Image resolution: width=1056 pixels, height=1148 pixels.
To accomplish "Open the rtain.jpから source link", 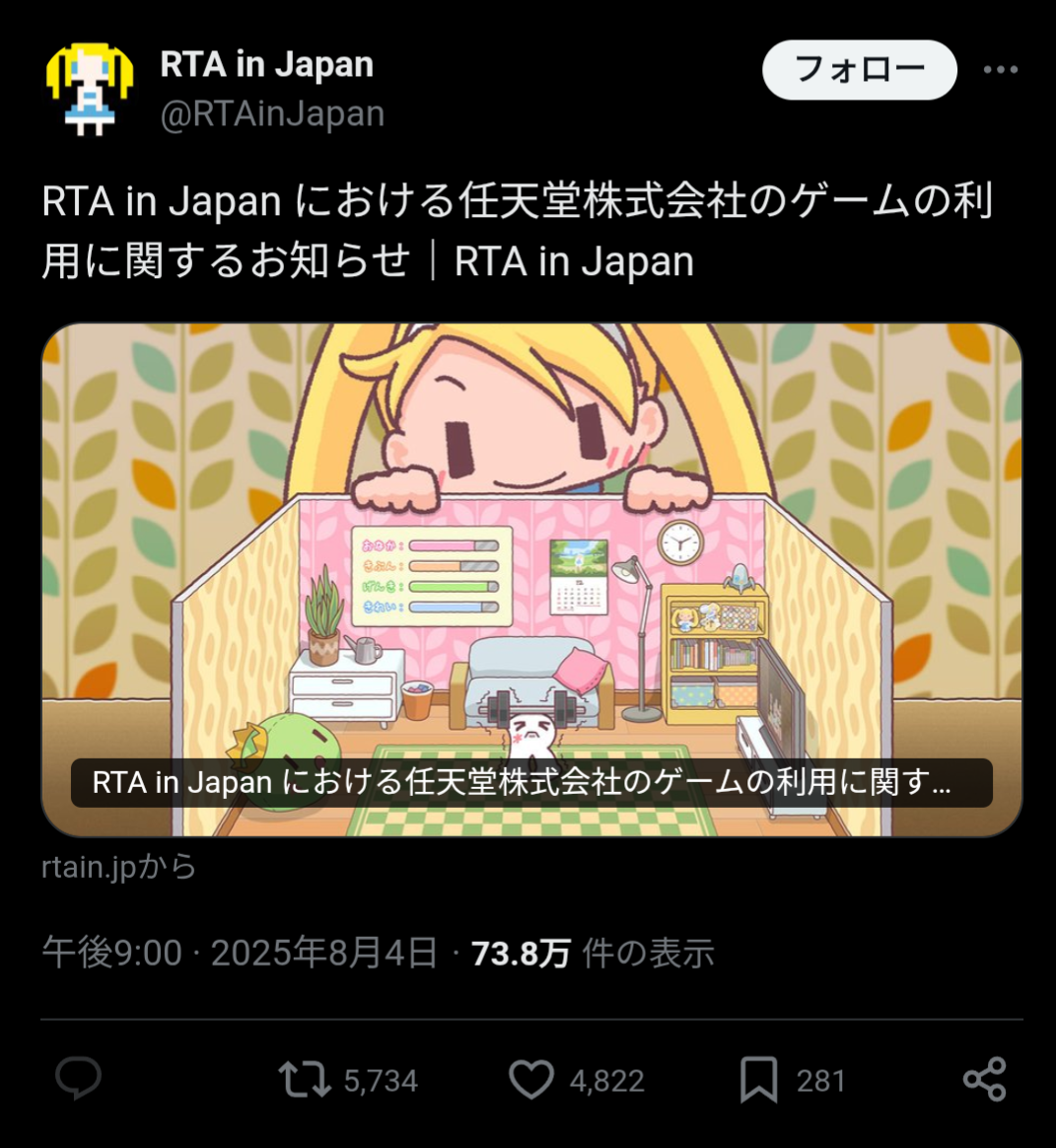I will tap(119, 867).
